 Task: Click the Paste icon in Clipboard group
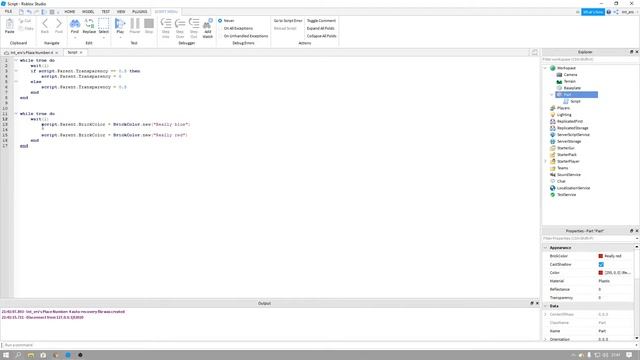tap(9, 24)
